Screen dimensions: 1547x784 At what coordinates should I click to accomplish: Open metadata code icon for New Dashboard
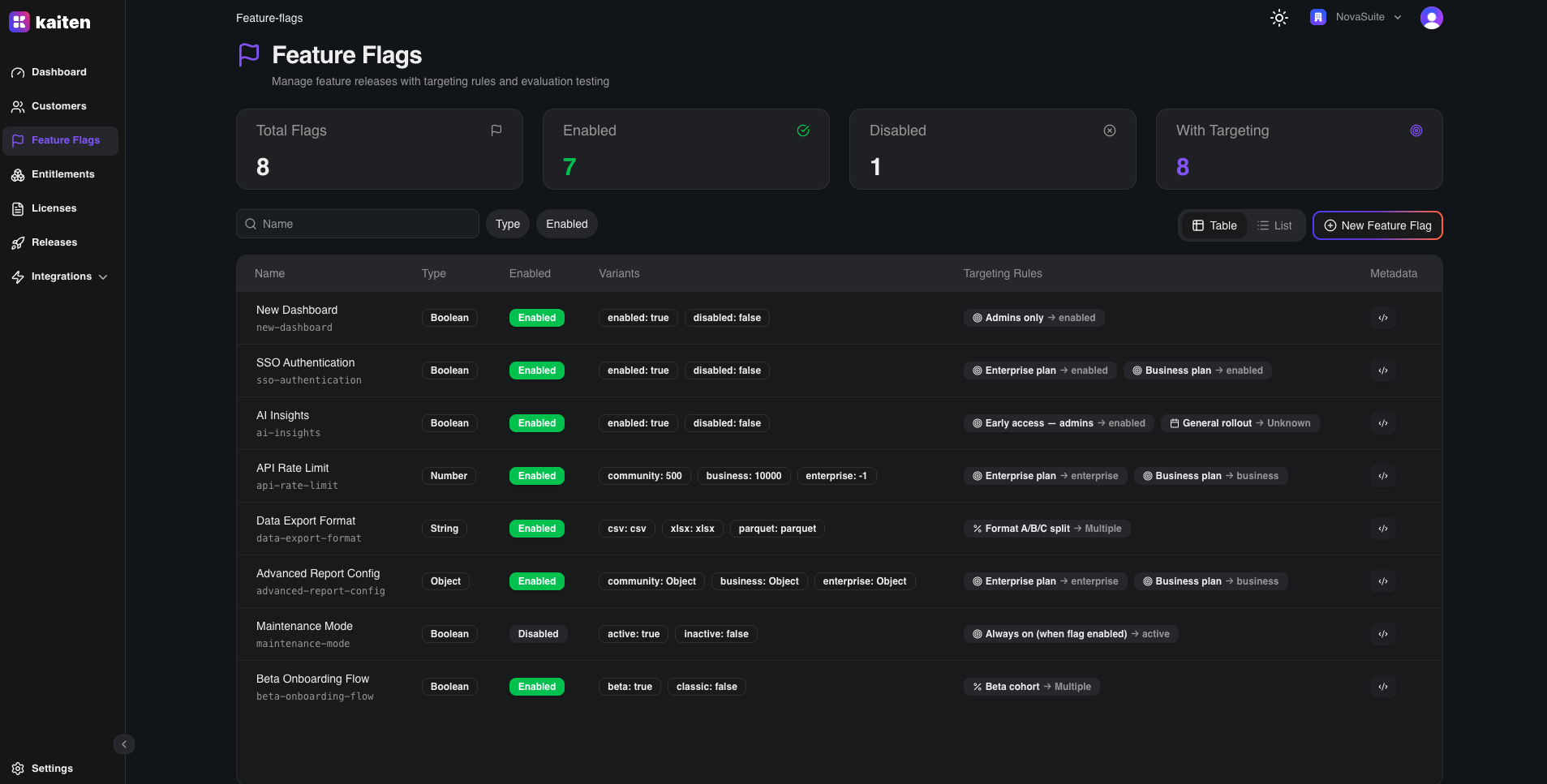tap(1382, 318)
